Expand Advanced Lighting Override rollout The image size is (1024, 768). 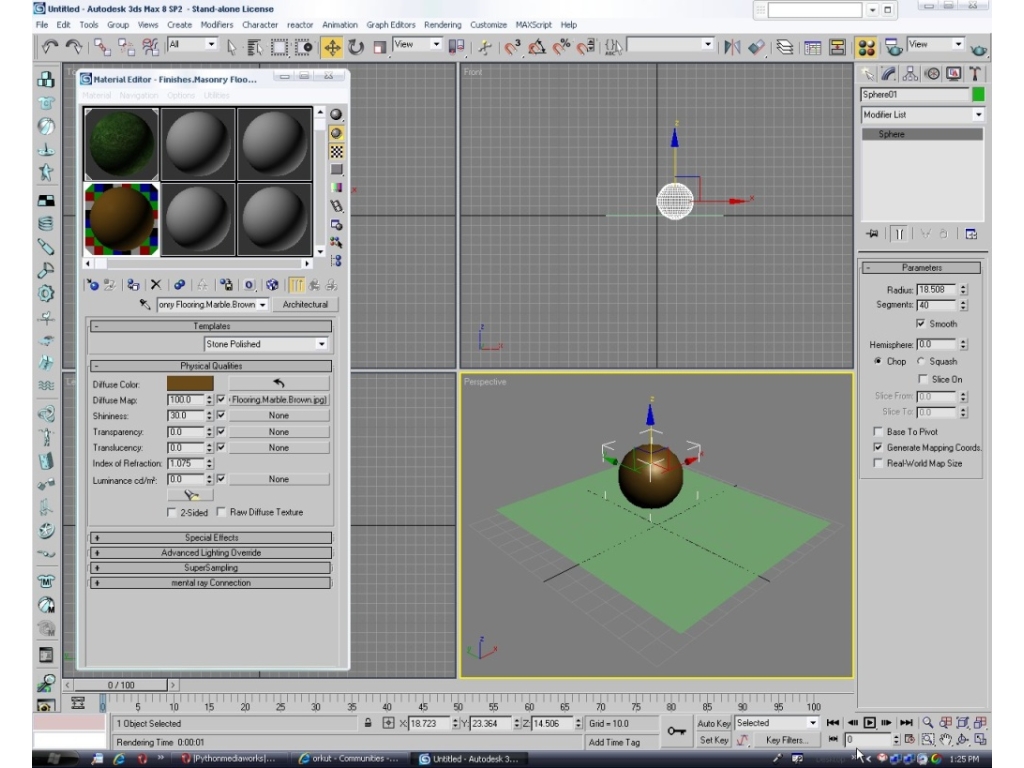click(x=211, y=552)
